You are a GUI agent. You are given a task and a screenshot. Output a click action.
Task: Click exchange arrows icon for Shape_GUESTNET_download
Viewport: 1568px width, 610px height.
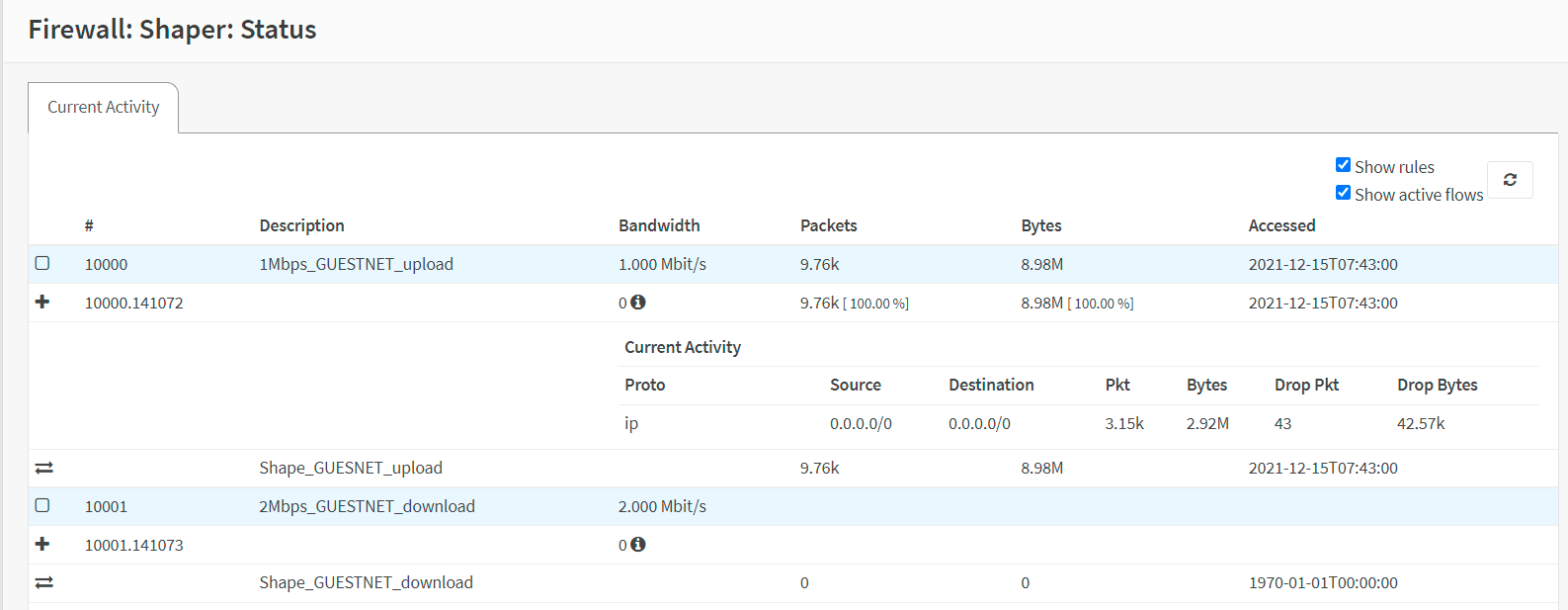pyautogui.click(x=43, y=582)
